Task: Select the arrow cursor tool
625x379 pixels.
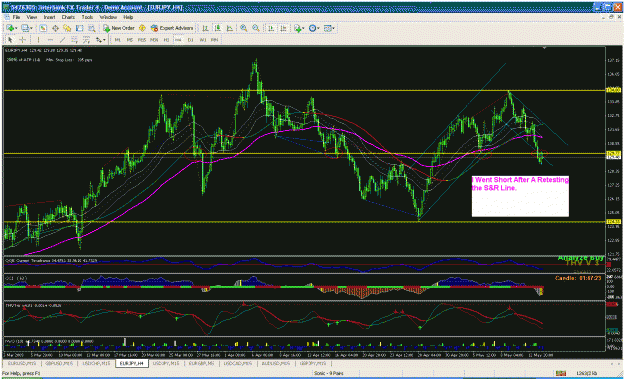Action: [x=10, y=40]
